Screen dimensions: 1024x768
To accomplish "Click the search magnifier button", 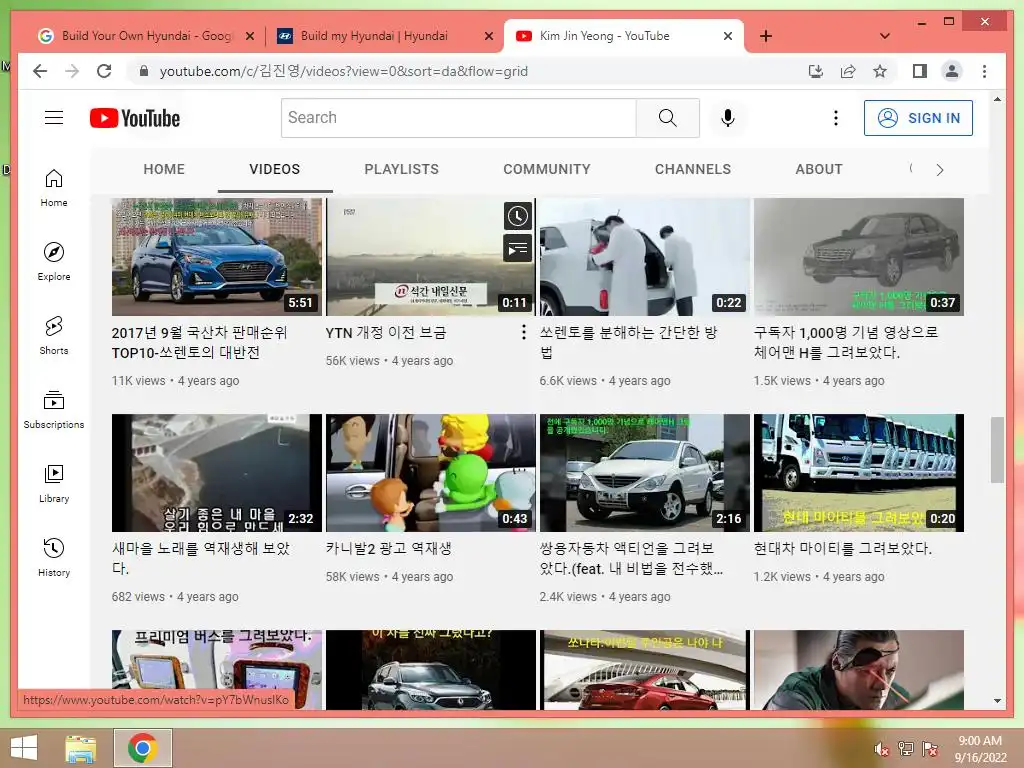I will [667, 118].
